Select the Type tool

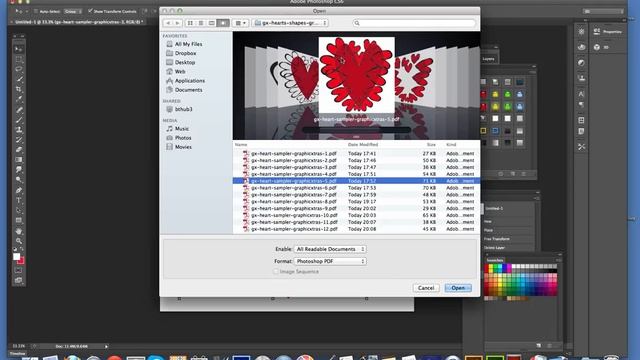tap(19, 200)
